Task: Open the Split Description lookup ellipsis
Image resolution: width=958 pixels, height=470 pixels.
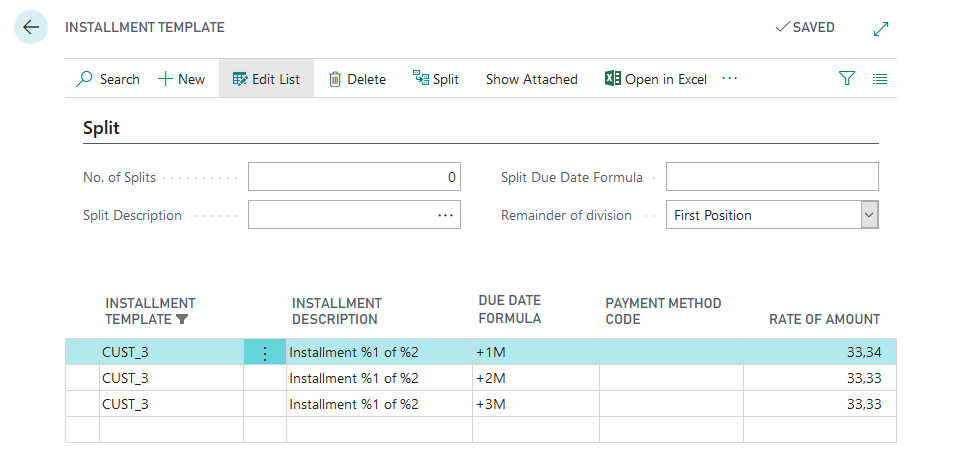Action: [x=446, y=215]
